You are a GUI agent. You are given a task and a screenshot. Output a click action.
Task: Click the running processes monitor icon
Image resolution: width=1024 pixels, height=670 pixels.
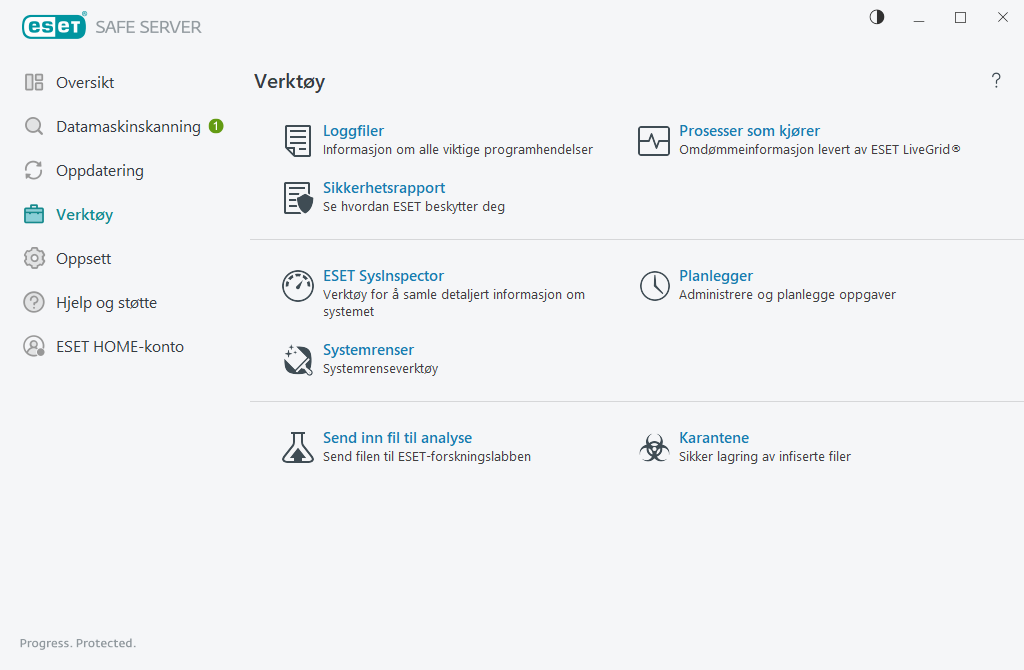(654, 141)
